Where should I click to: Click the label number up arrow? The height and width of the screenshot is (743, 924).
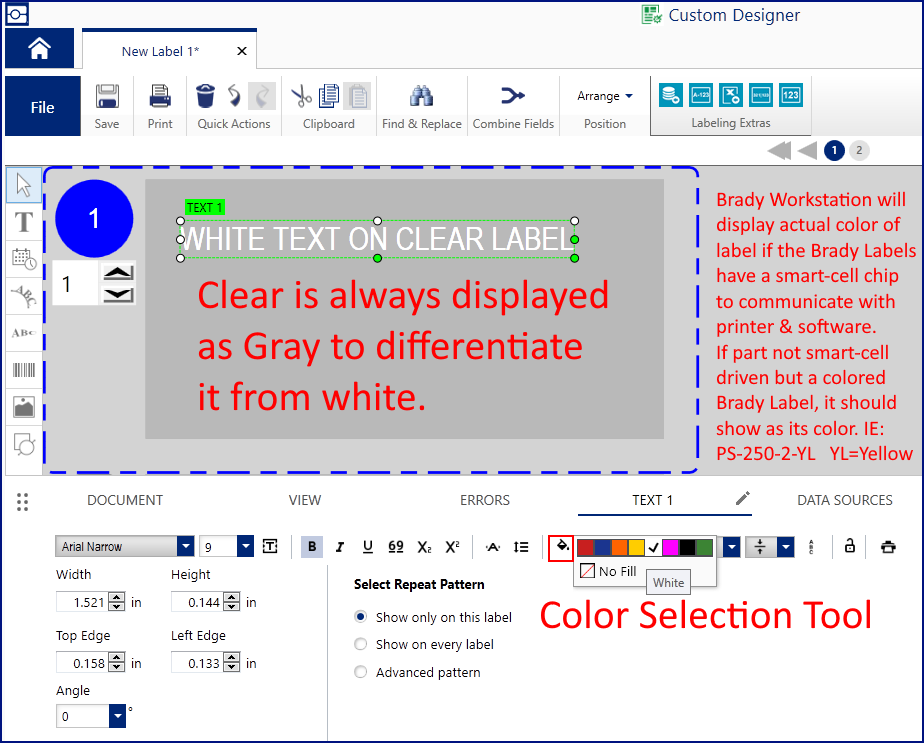coord(118,272)
